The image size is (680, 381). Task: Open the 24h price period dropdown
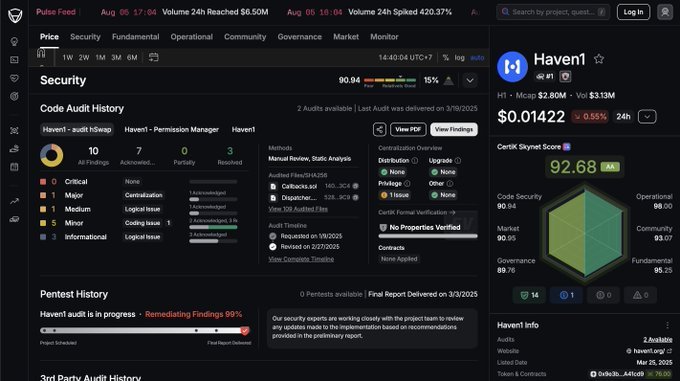click(647, 117)
